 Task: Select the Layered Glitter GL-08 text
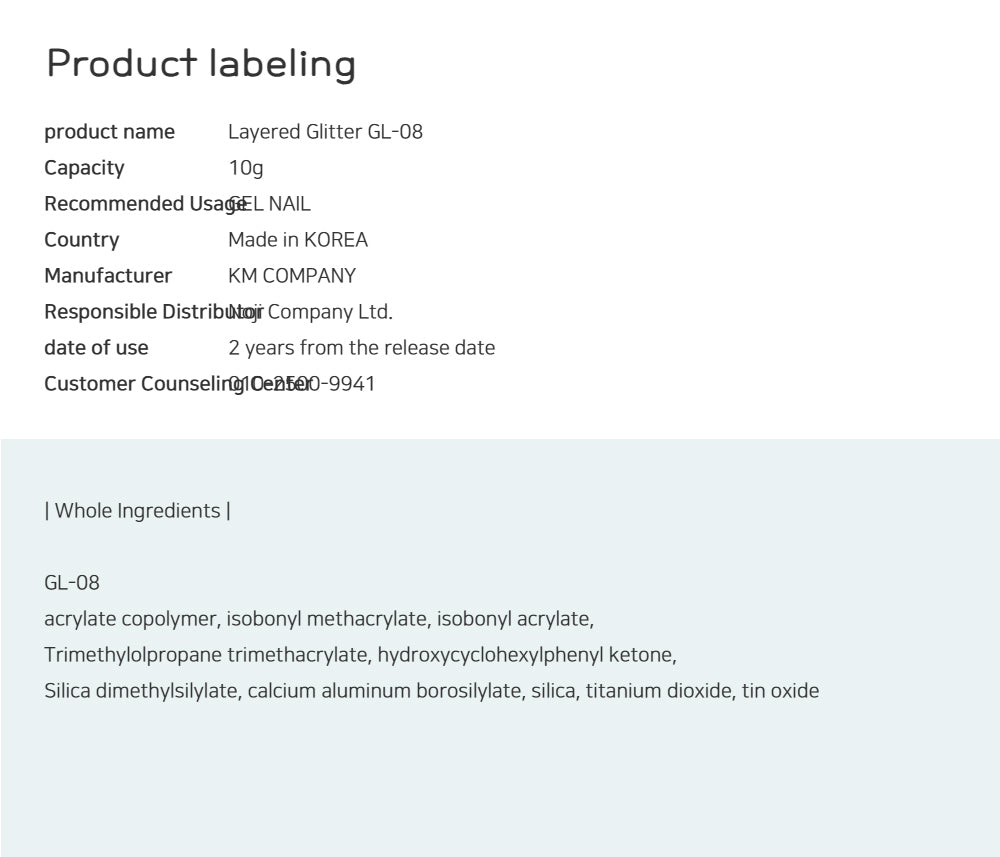pos(325,132)
